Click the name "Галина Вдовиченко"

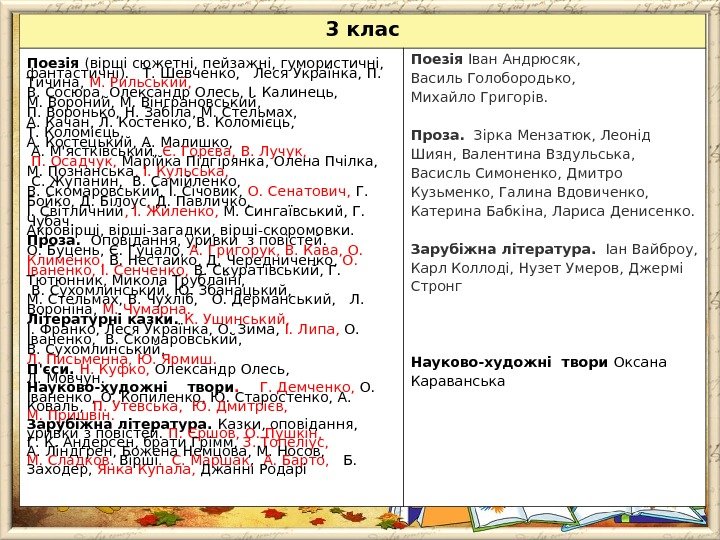coord(573,192)
